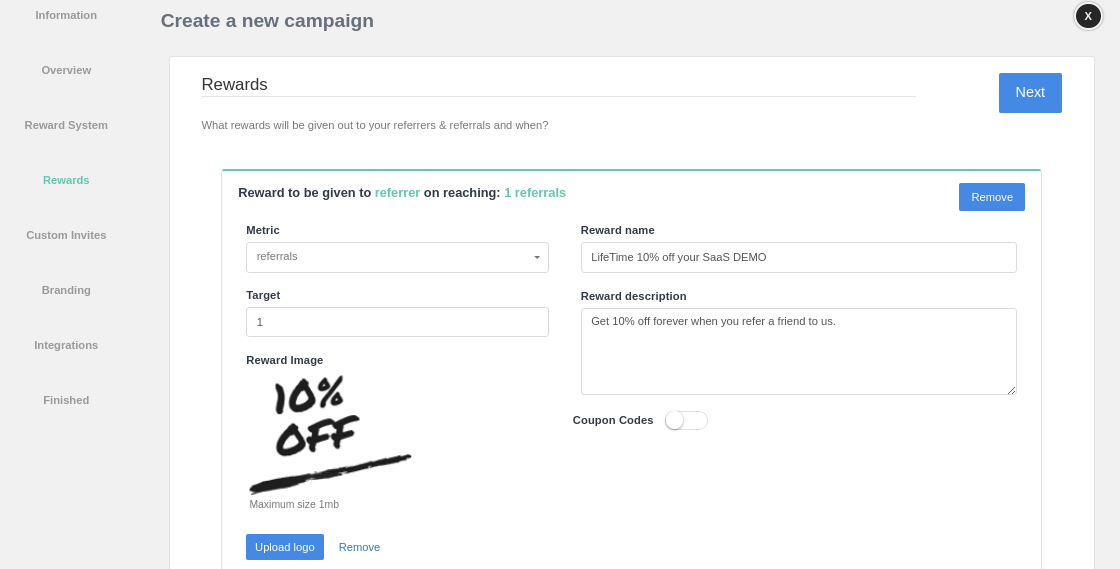Click into Reward description textarea
Screen dimensions: 1120x569
click(x=799, y=351)
